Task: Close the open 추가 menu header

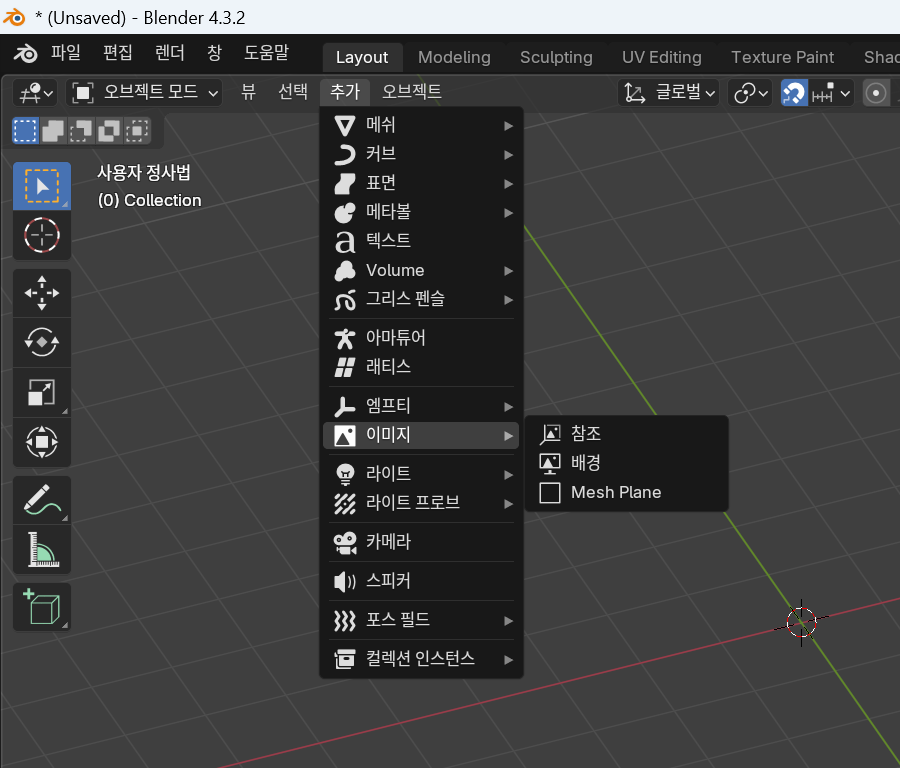Action: tap(345, 92)
